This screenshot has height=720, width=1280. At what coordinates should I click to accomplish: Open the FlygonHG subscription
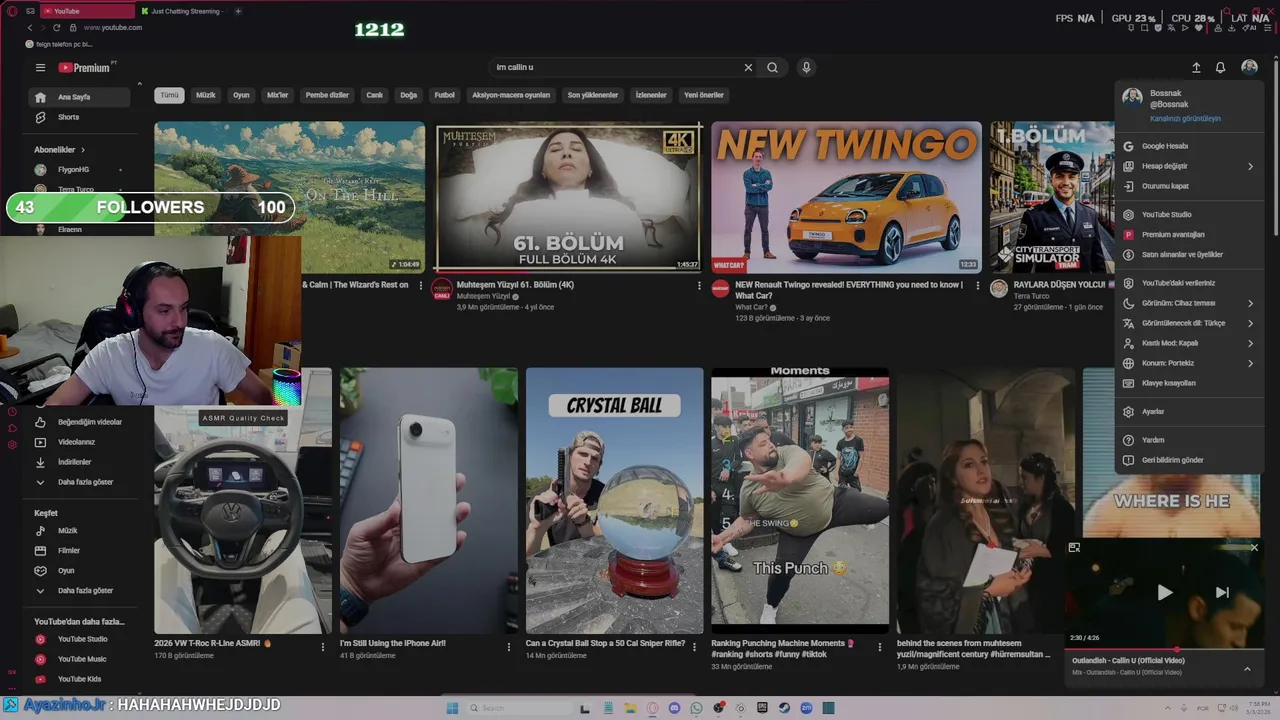[78, 170]
